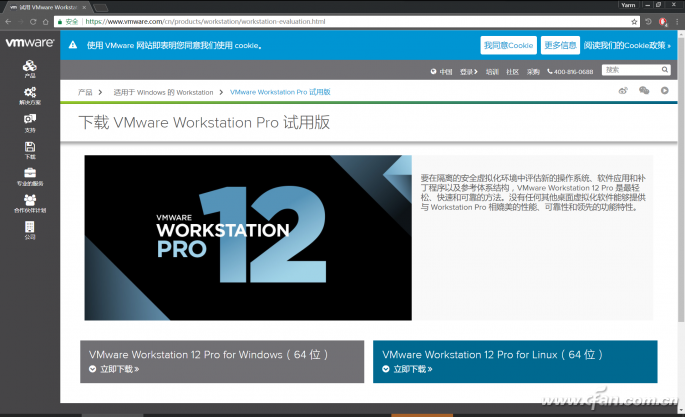Expand the 登录 login menu
This screenshot has height=417, width=685.
(469, 72)
